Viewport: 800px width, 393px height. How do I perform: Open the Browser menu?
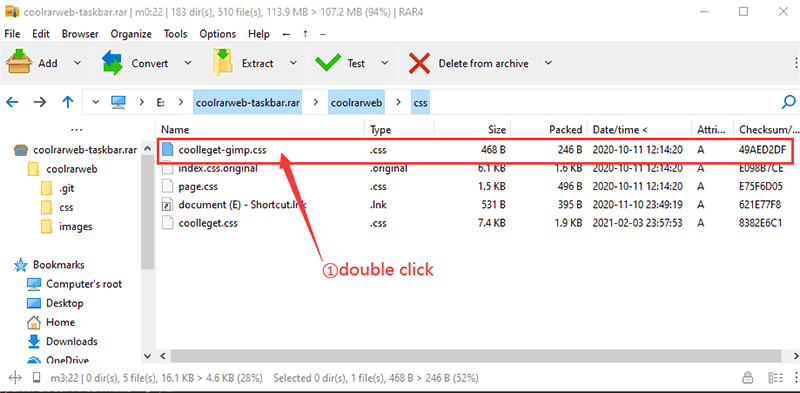coord(80,34)
